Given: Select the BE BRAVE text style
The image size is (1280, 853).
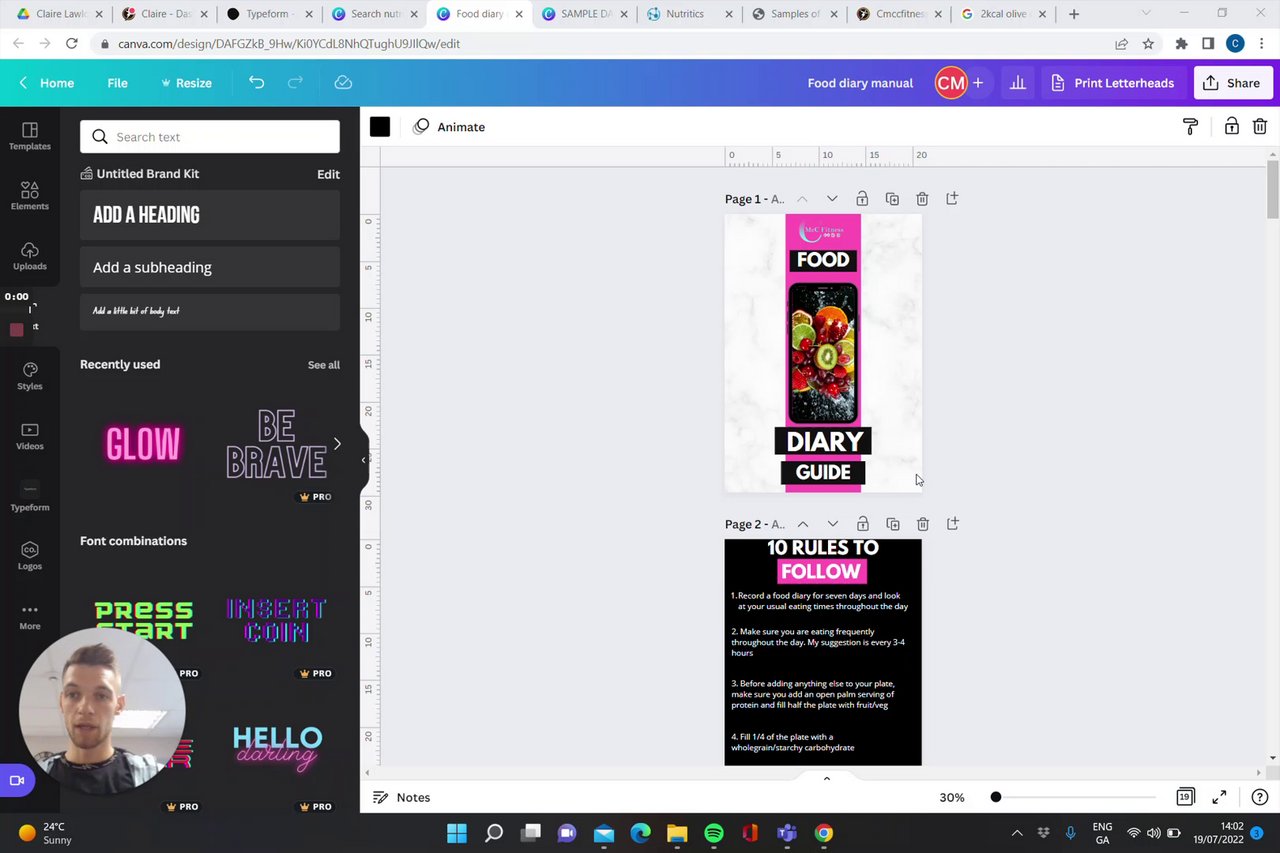Looking at the screenshot, I should [x=276, y=444].
